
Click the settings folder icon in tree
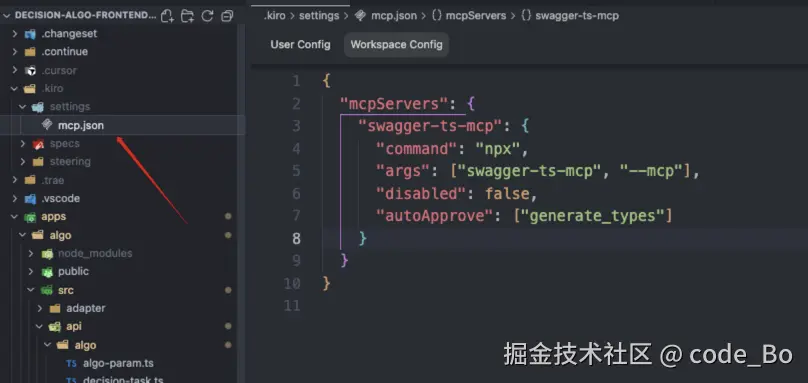(38, 107)
